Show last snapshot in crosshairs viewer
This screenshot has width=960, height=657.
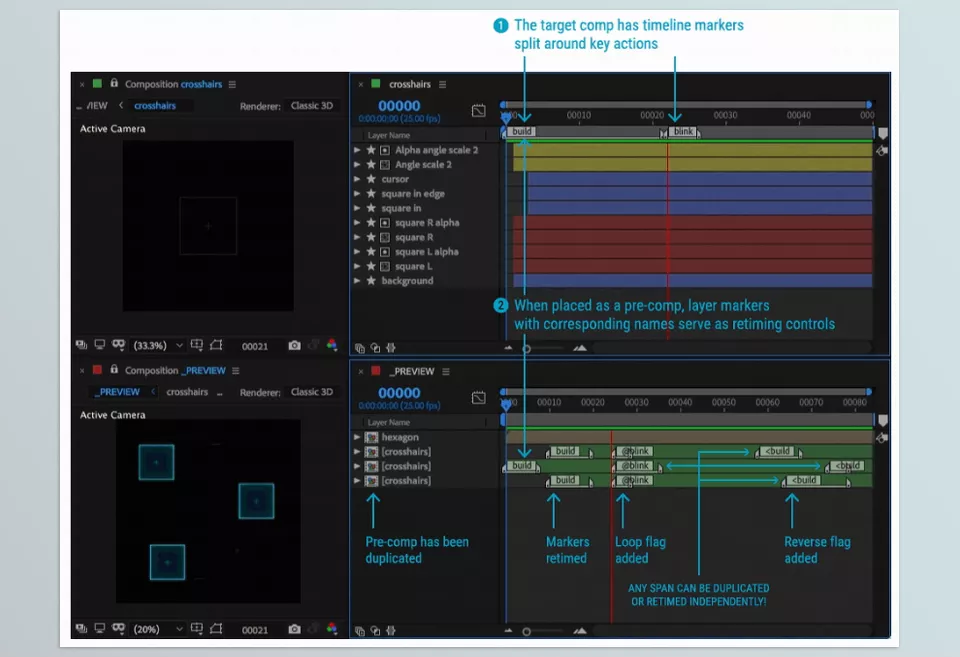point(313,345)
